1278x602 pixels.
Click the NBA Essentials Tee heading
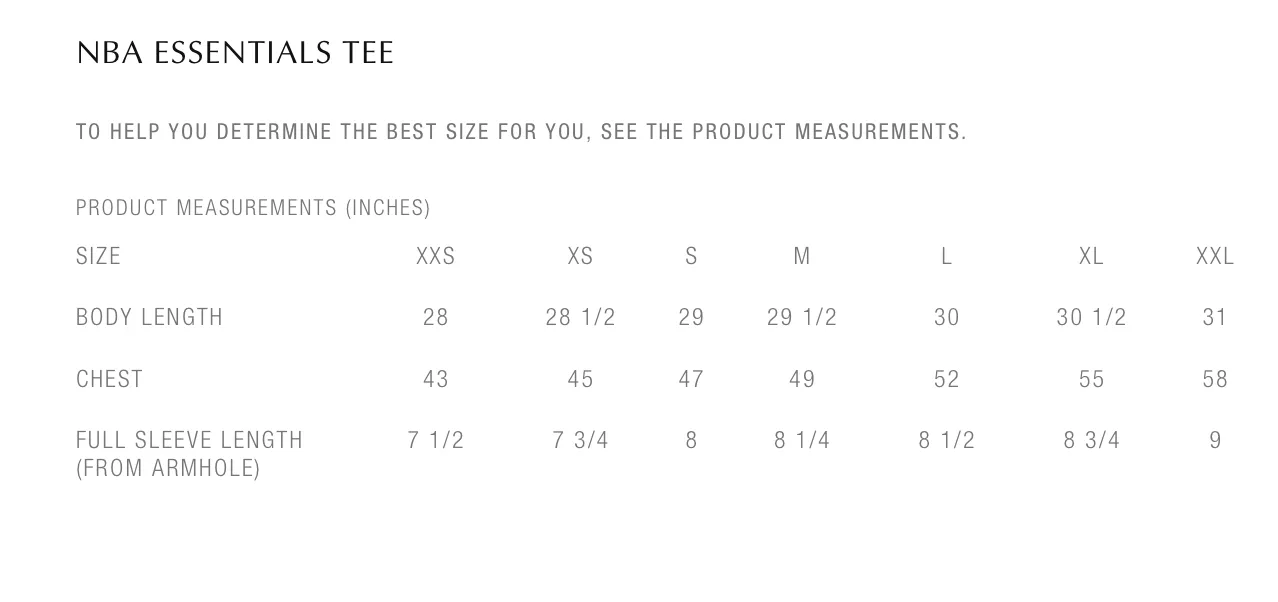[235, 53]
